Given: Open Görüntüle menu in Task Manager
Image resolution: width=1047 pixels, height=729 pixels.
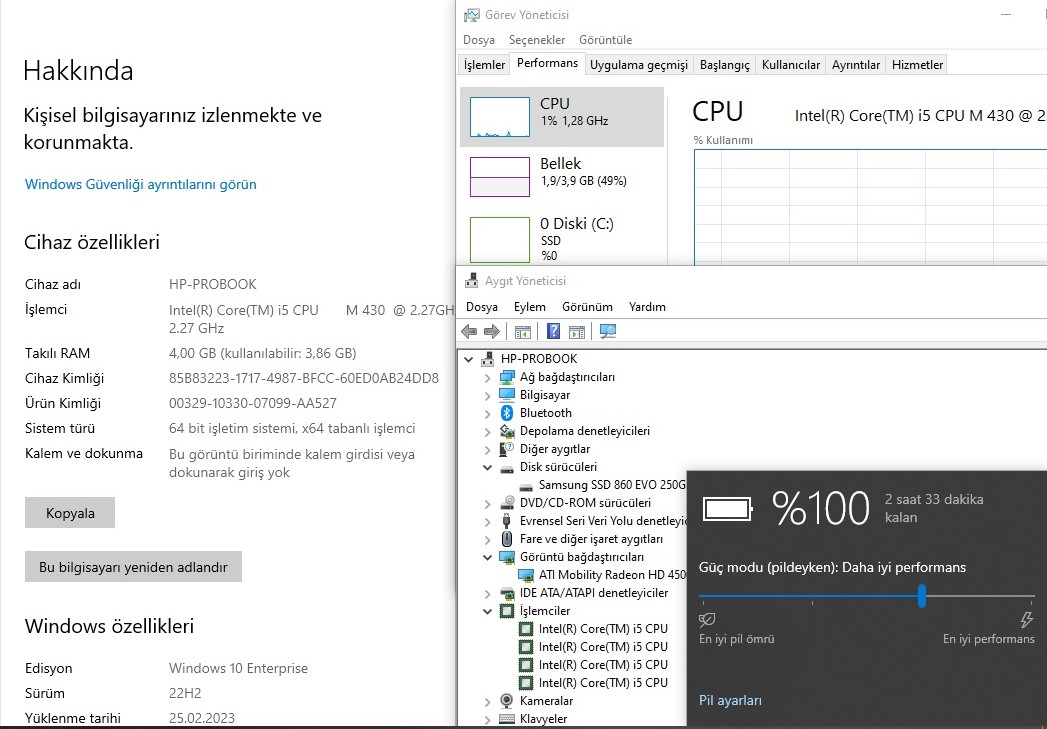Looking at the screenshot, I should 606,40.
